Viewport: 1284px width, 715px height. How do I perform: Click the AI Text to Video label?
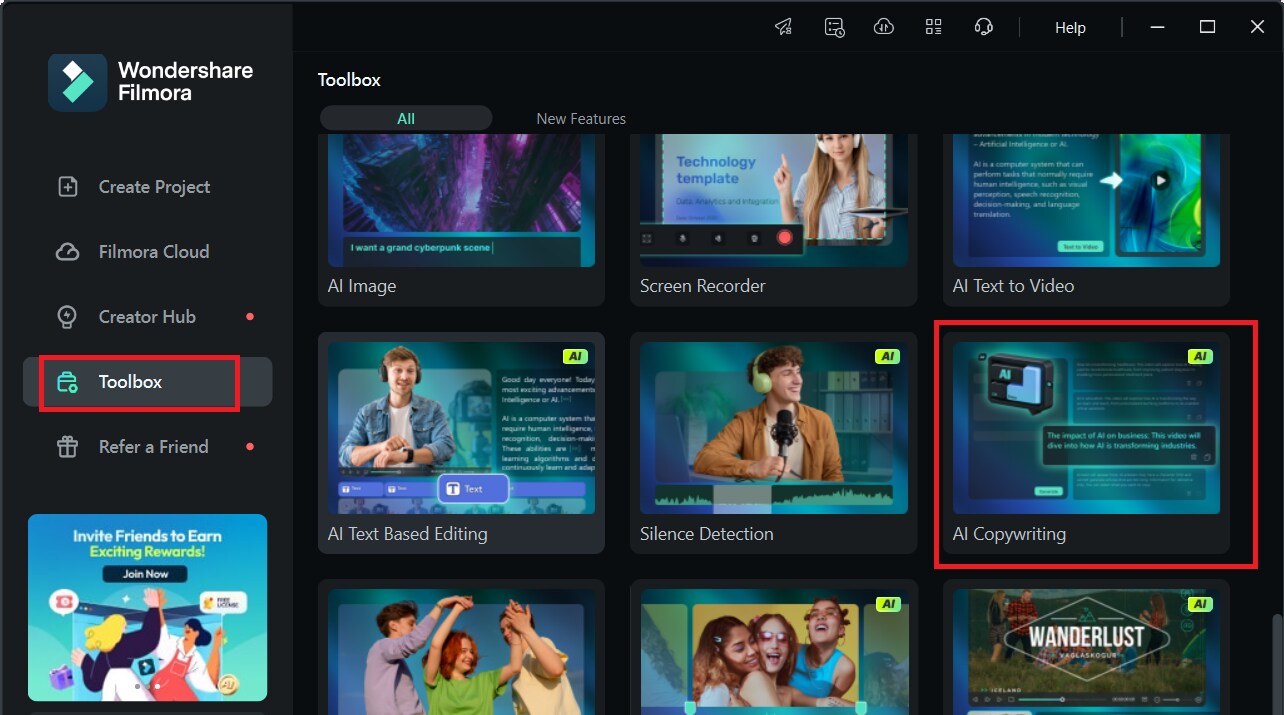1013,286
